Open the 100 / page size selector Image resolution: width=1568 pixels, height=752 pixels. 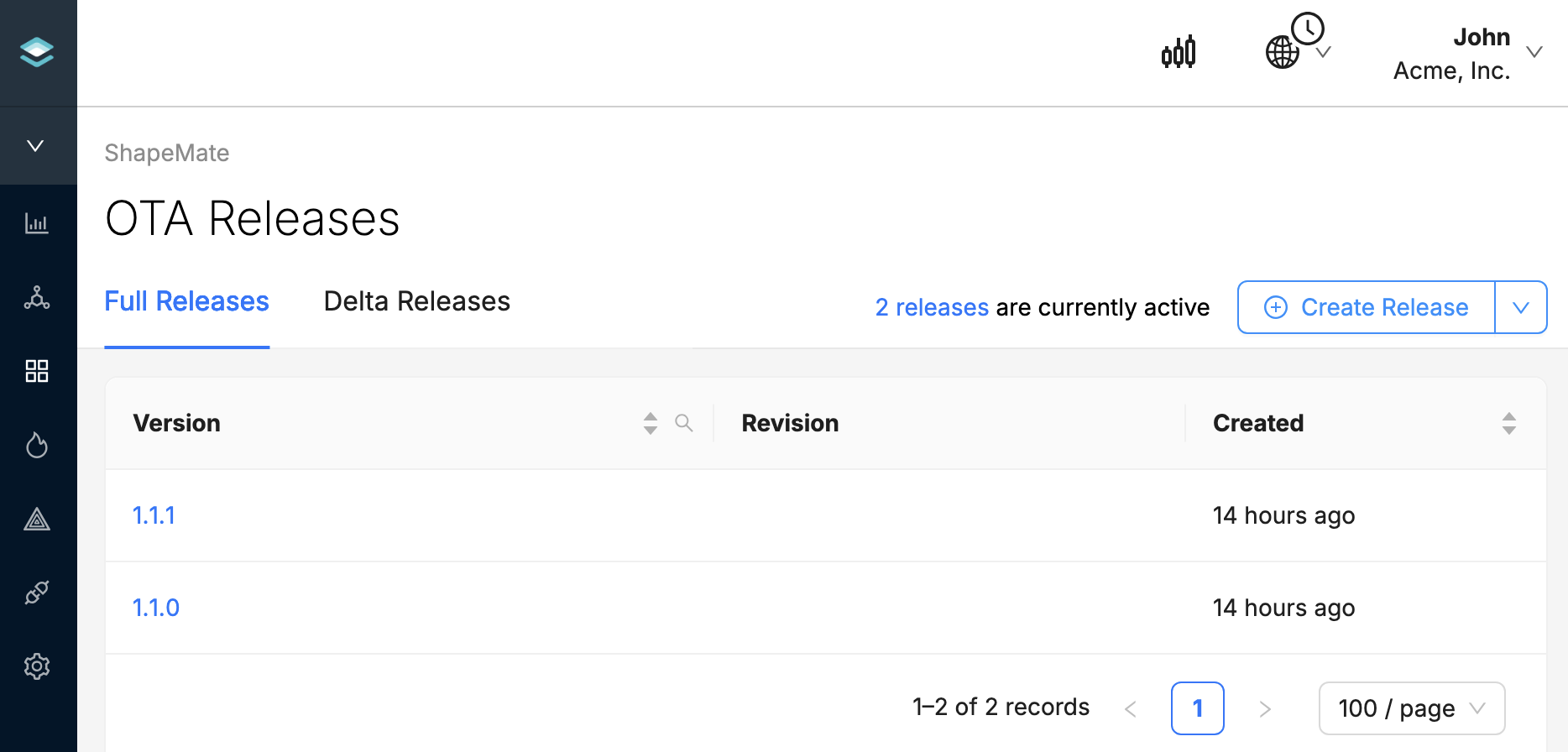click(x=1411, y=708)
